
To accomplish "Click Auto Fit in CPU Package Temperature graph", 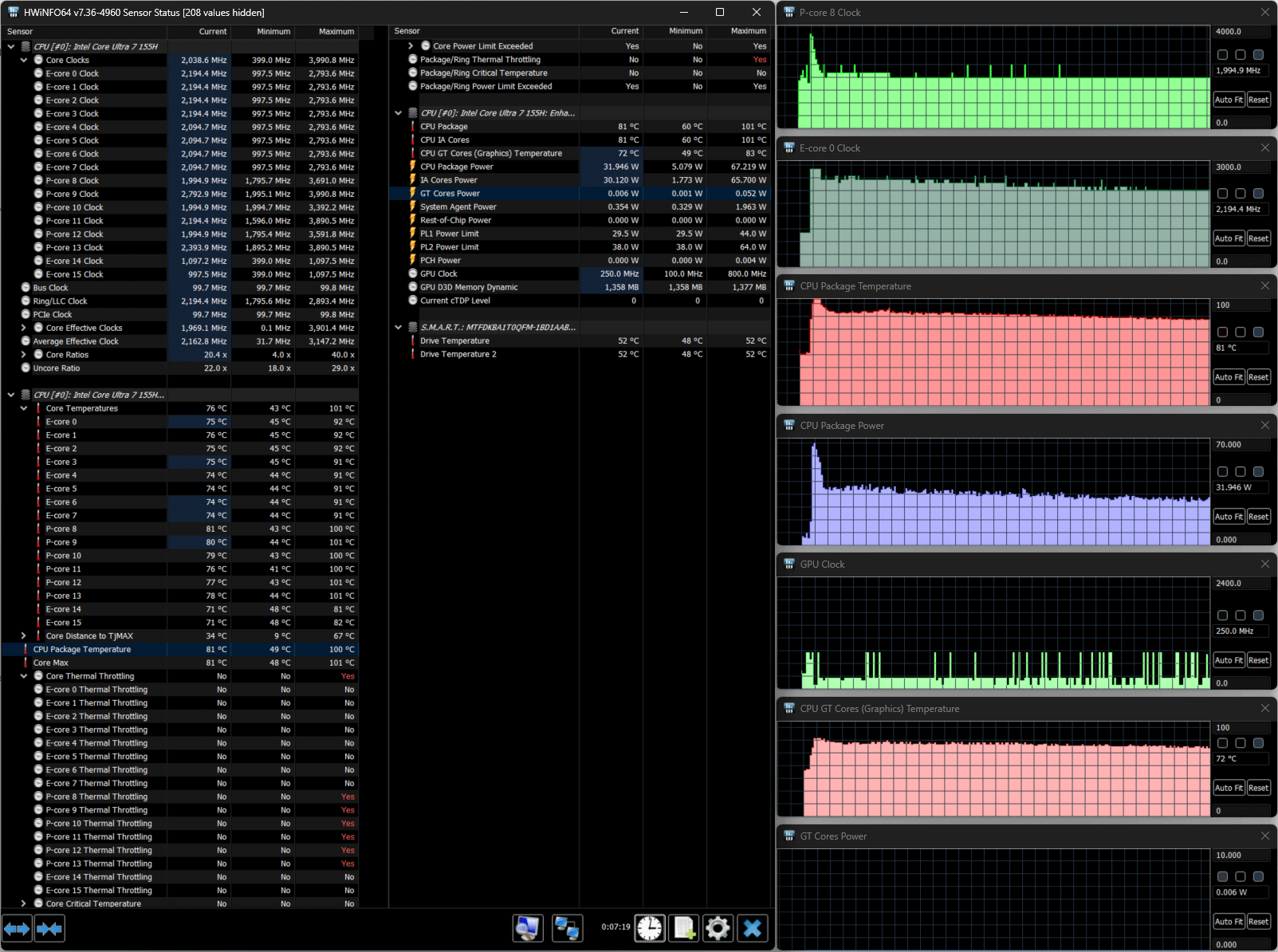I will (1229, 377).
